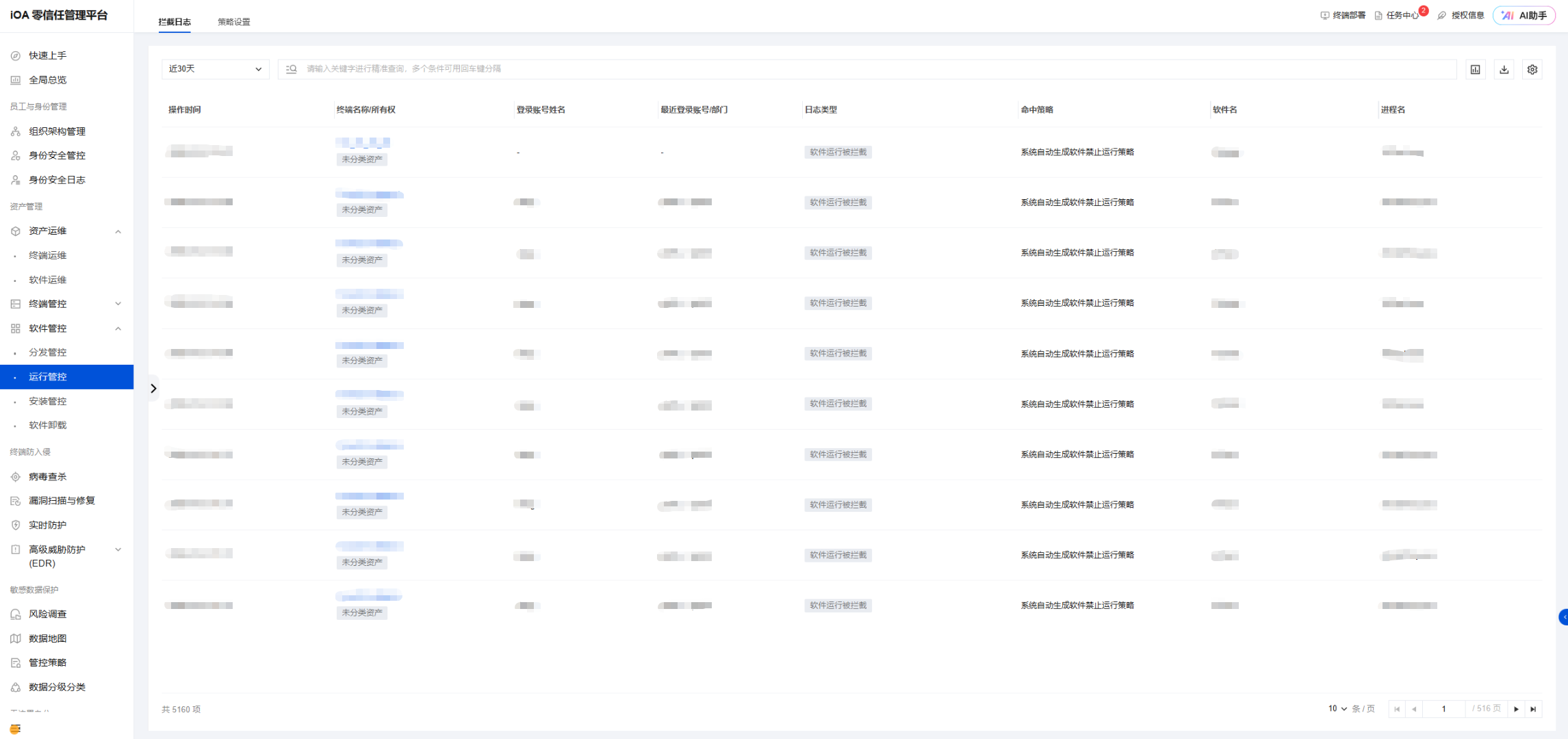1568x739 pixels.
Task: Click 终端部署 in the top bar
Action: point(1342,15)
